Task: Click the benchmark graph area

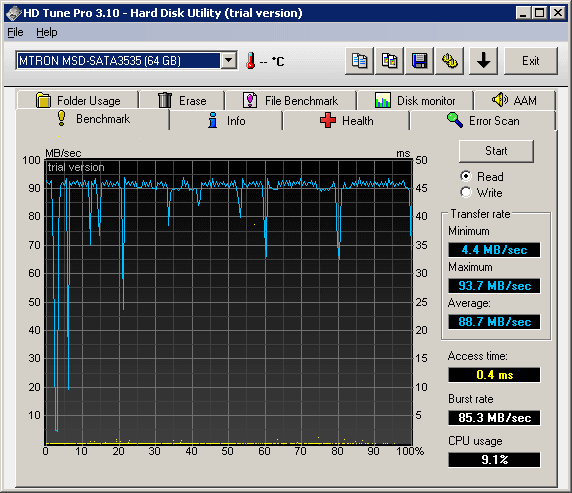Action: (229, 301)
